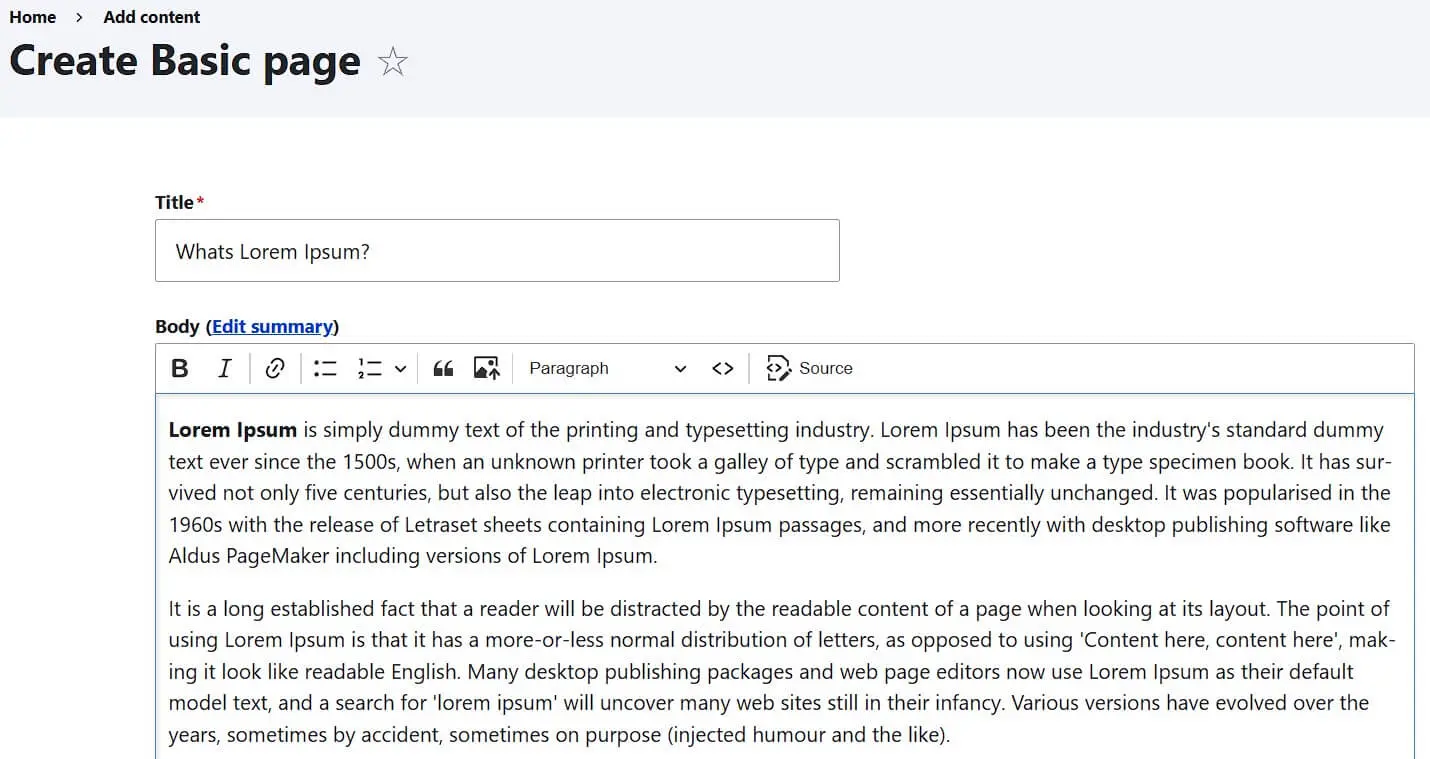Viewport: 1430px width, 759px height.
Task: Insert a block quote
Action: pos(442,368)
